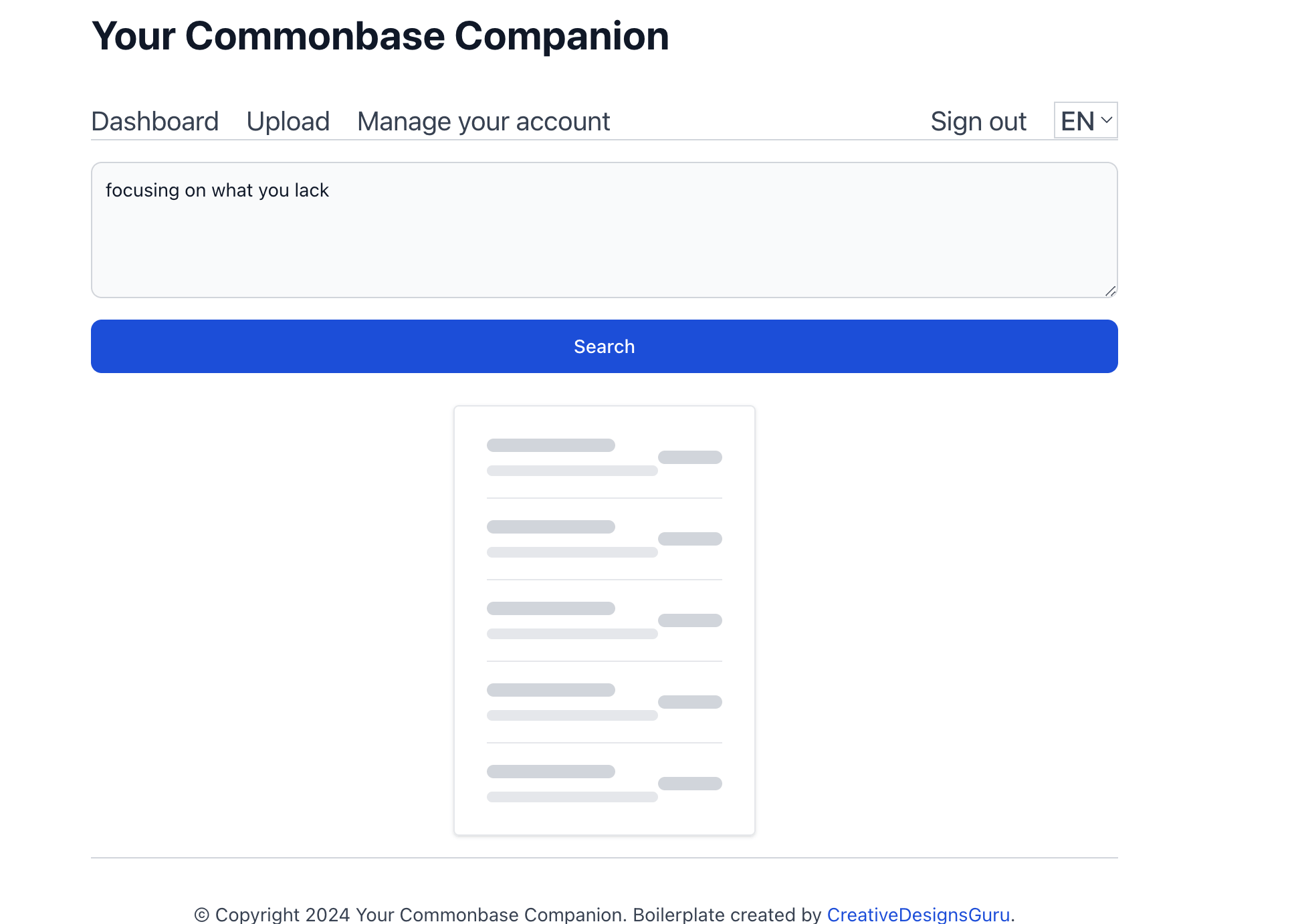
Task: Open Manage your account
Action: coord(483,122)
